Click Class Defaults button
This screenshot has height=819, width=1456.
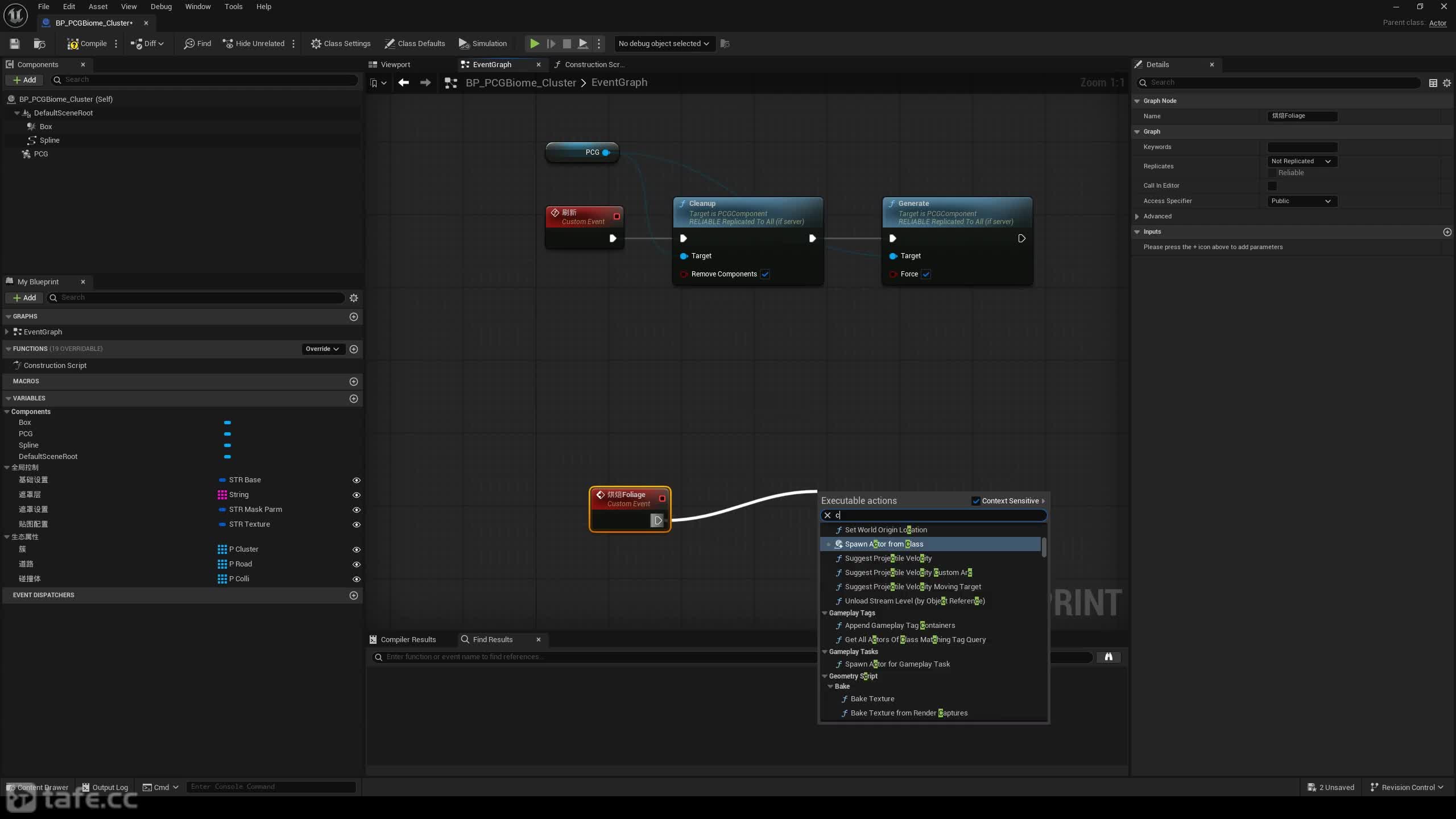point(415,43)
